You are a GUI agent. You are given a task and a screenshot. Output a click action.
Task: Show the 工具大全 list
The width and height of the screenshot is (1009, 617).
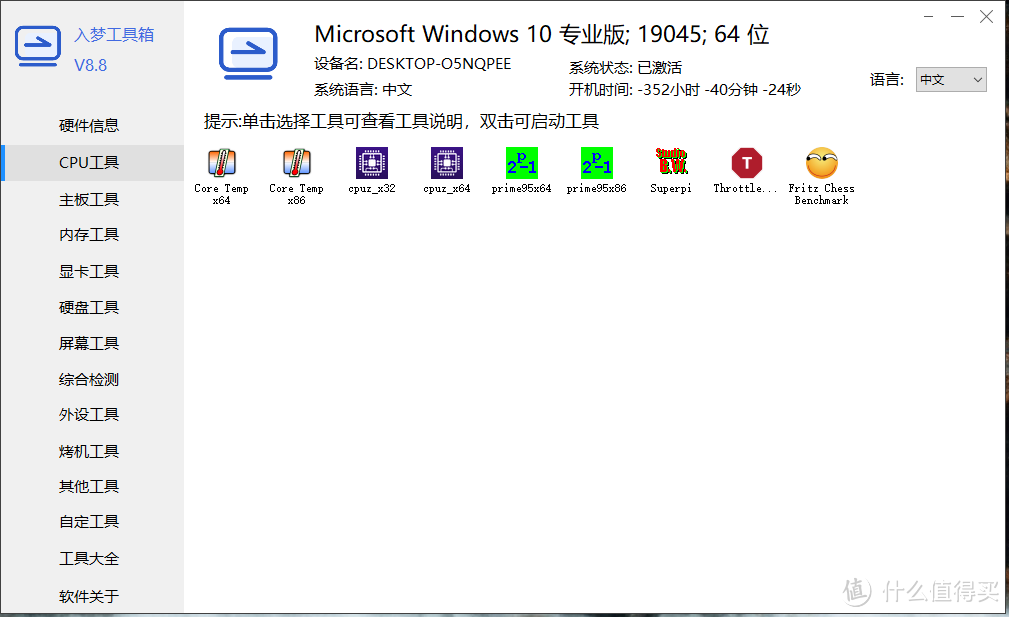pyautogui.click(x=89, y=558)
